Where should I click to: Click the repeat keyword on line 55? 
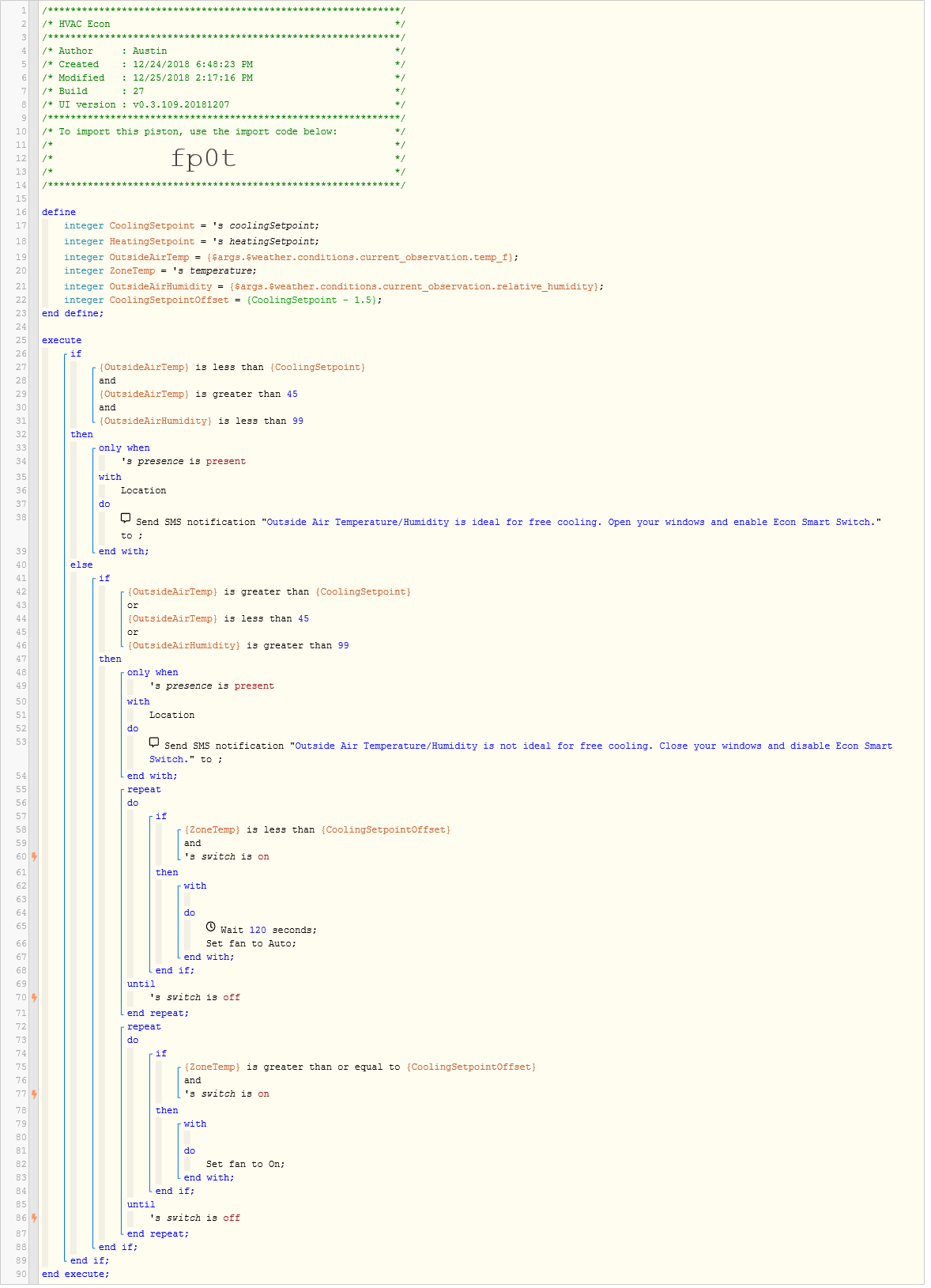tap(144, 789)
